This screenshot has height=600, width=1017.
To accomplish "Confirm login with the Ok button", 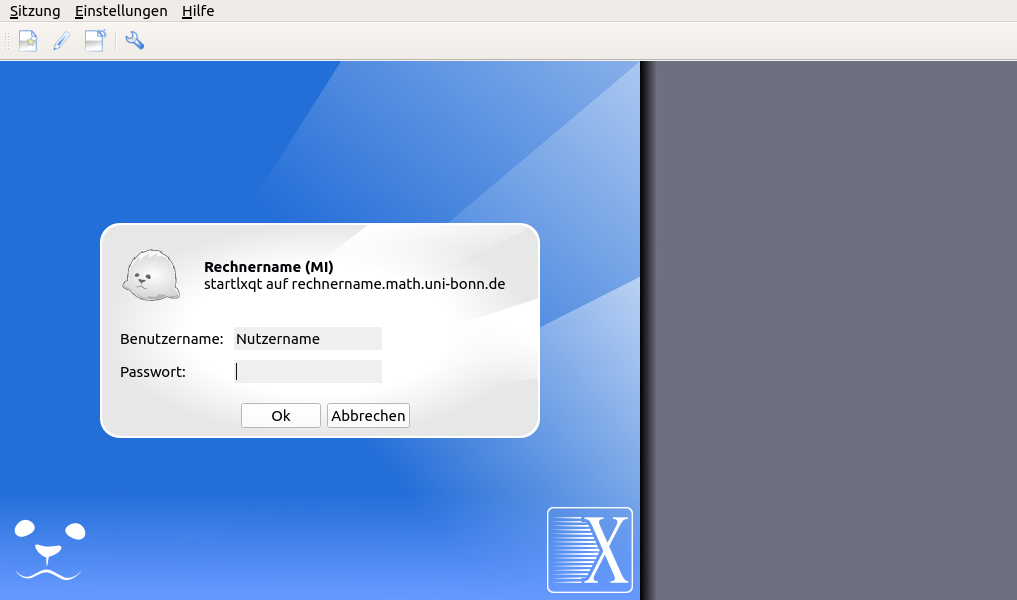I will click(x=281, y=416).
